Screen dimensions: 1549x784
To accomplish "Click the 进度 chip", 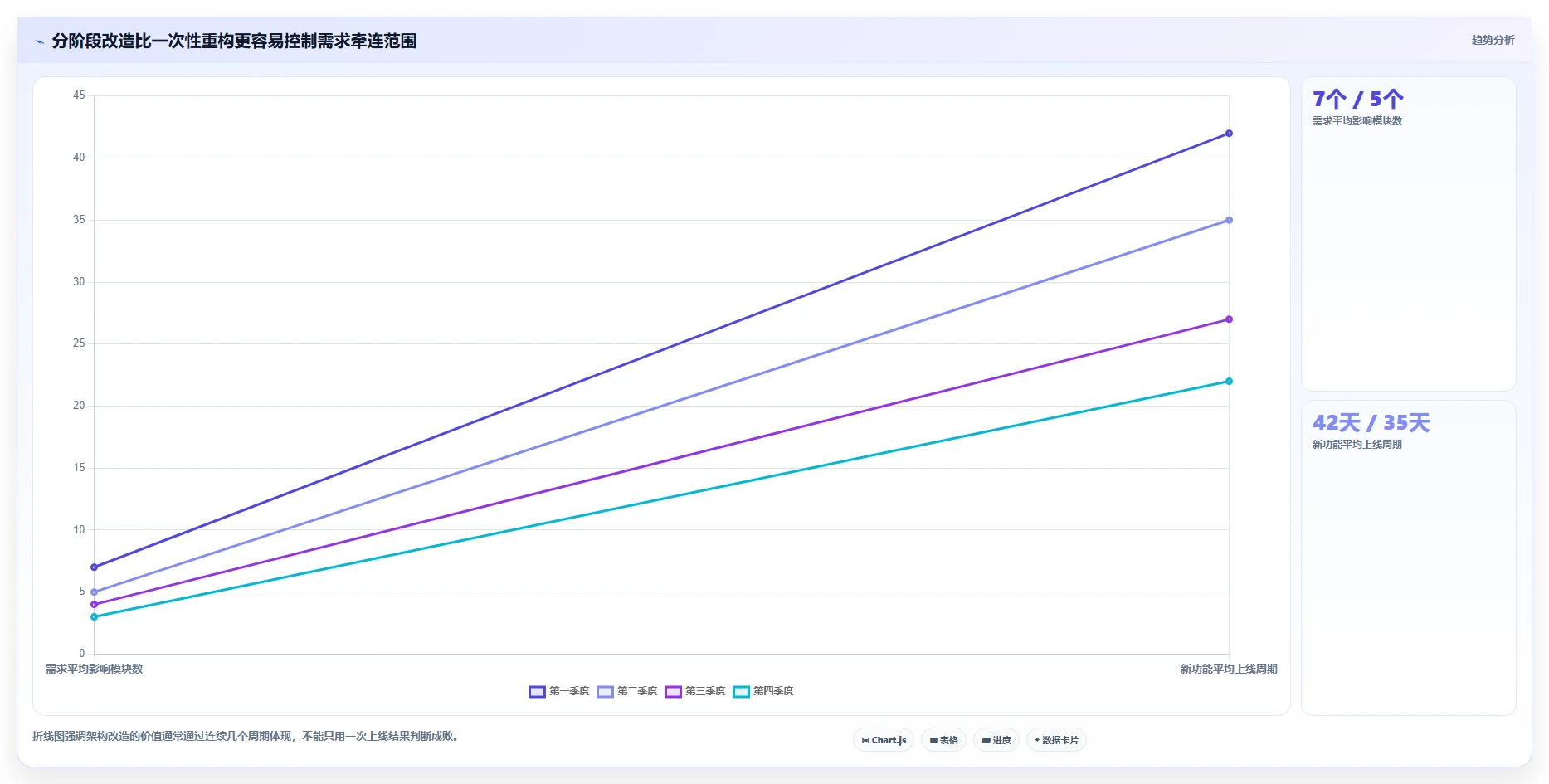I will tap(996, 740).
